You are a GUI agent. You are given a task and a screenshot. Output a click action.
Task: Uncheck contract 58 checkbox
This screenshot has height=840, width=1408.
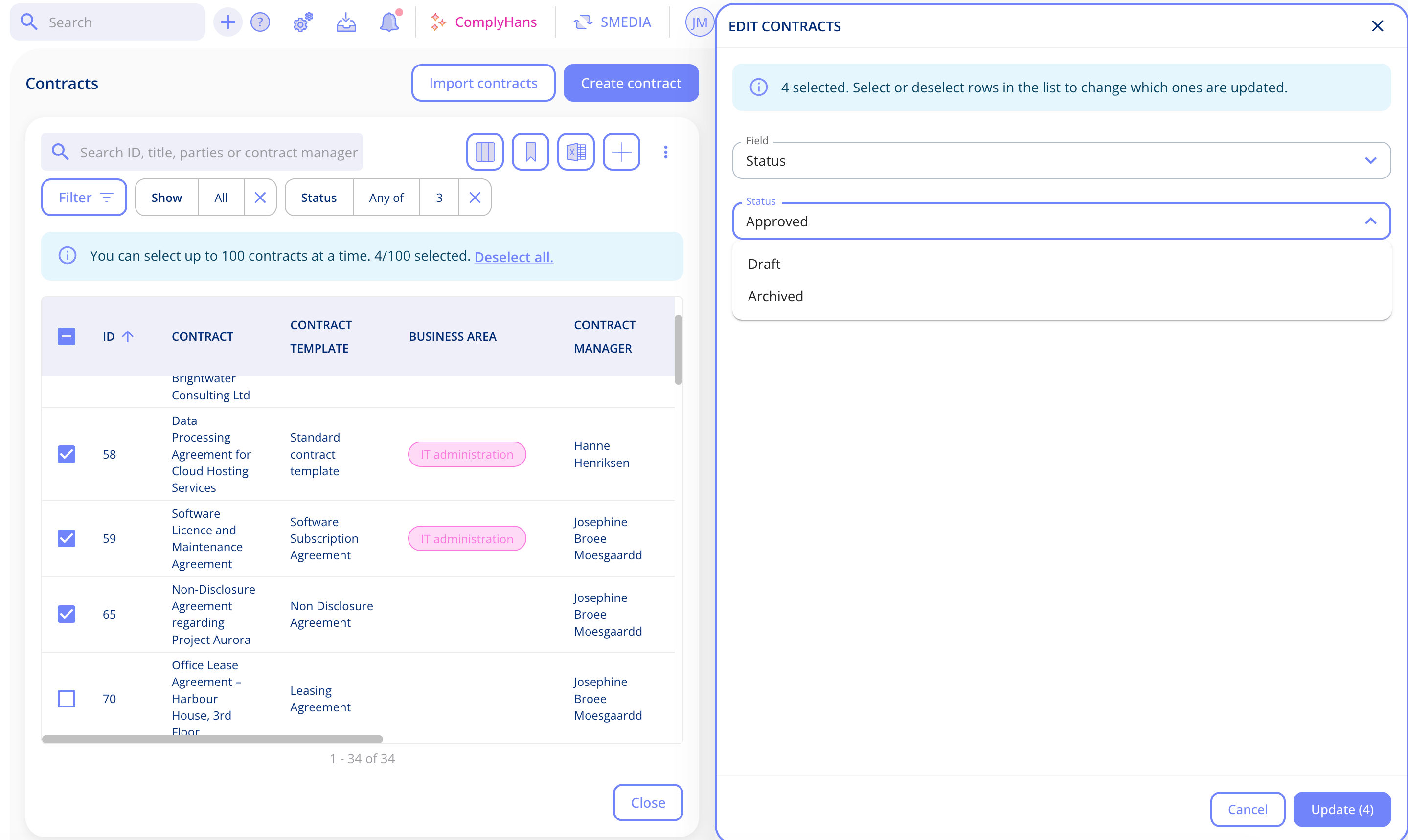[x=66, y=454]
